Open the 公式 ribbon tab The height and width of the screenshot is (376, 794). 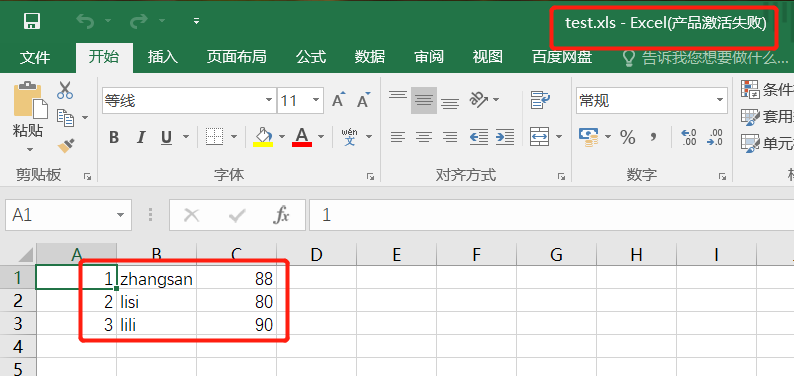pos(311,57)
